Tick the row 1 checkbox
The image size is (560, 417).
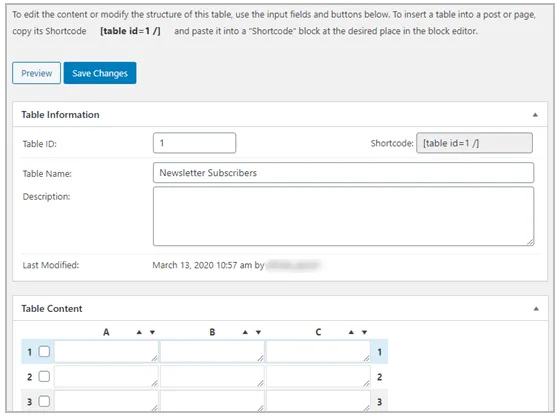44,352
